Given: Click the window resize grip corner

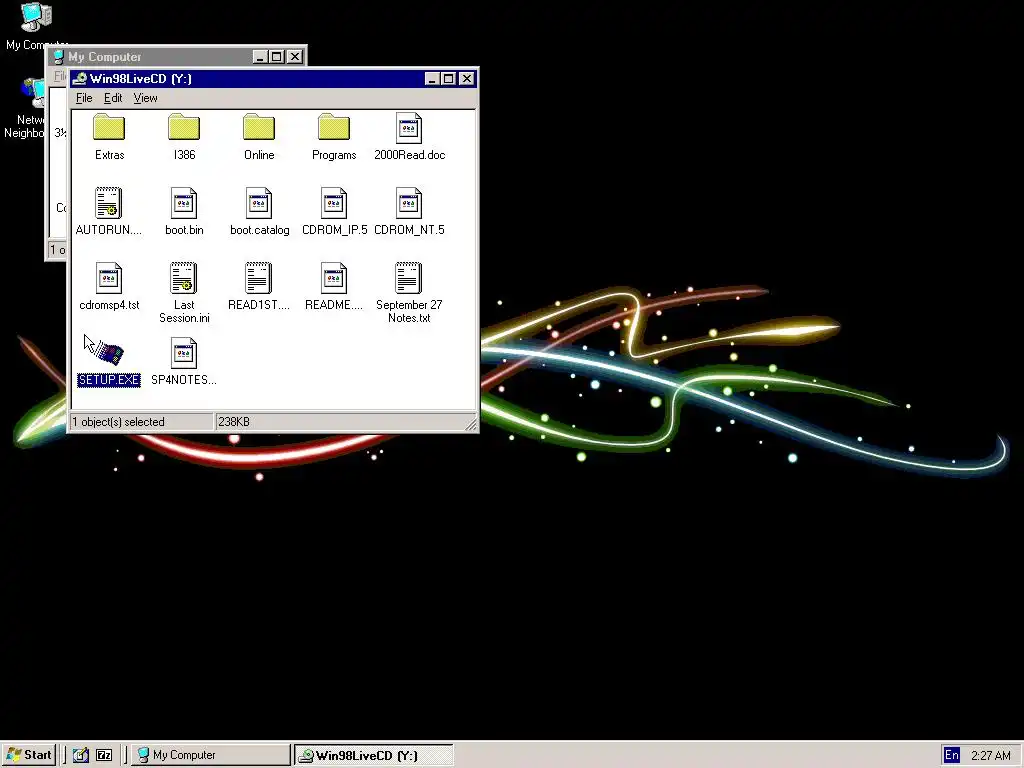Looking at the screenshot, I should [471, 424].
